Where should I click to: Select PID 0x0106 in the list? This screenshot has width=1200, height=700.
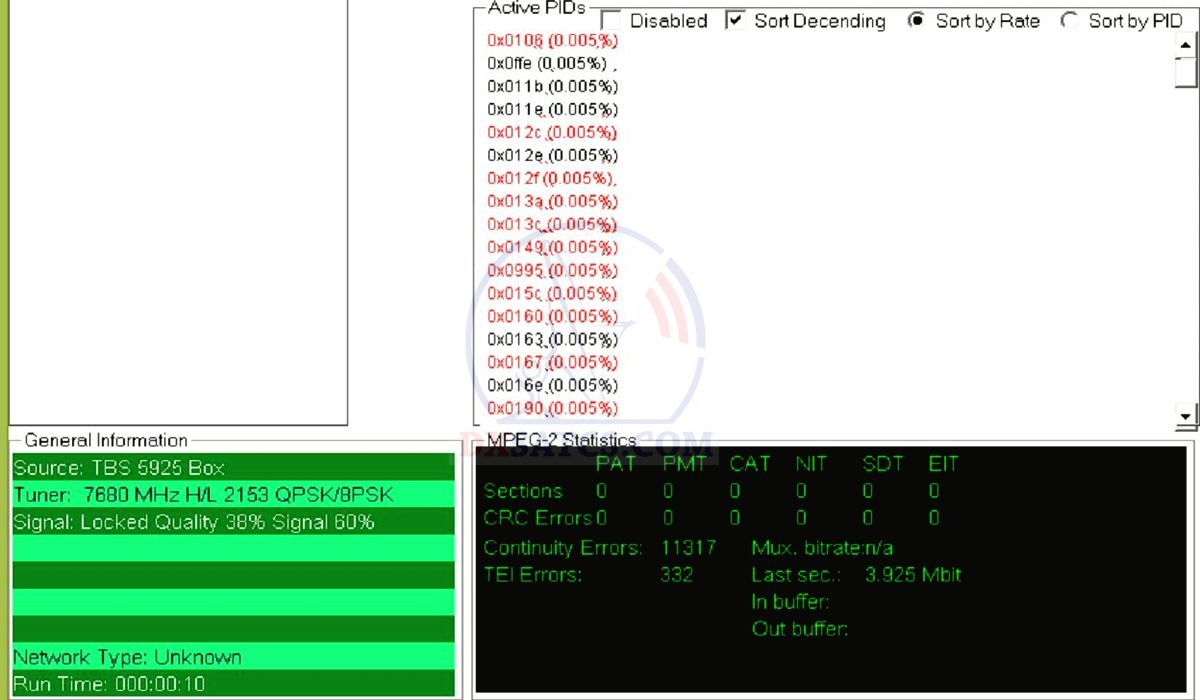tap(552, 41)
